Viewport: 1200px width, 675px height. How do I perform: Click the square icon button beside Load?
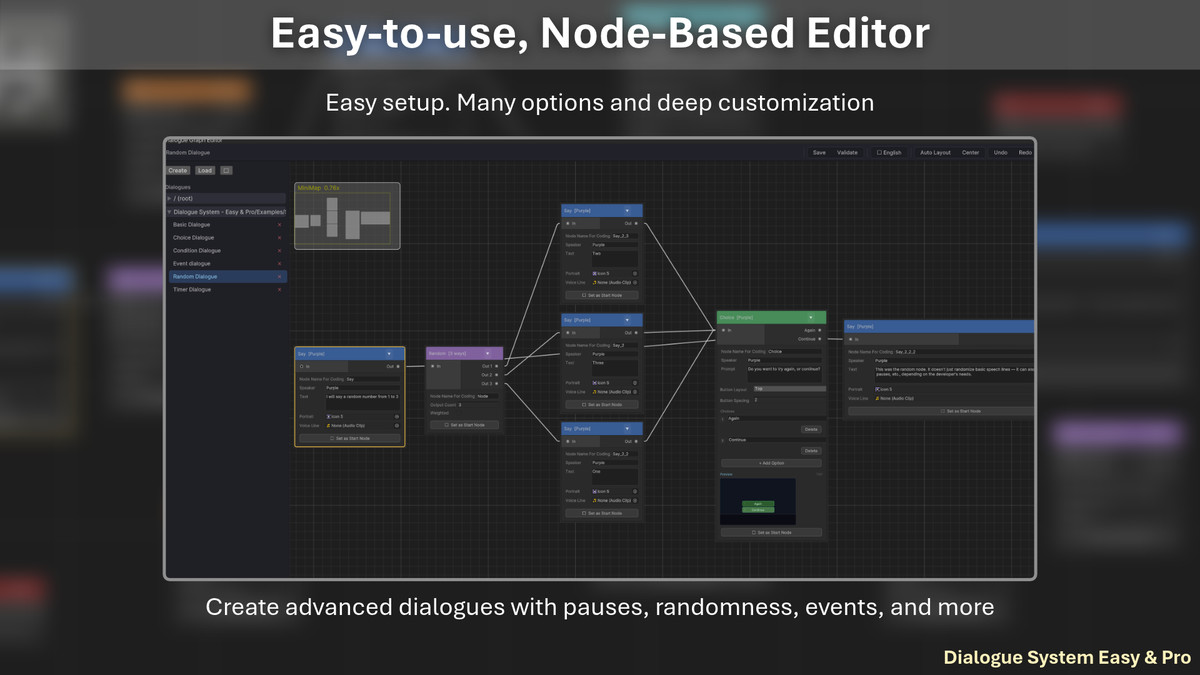[226, 171]
